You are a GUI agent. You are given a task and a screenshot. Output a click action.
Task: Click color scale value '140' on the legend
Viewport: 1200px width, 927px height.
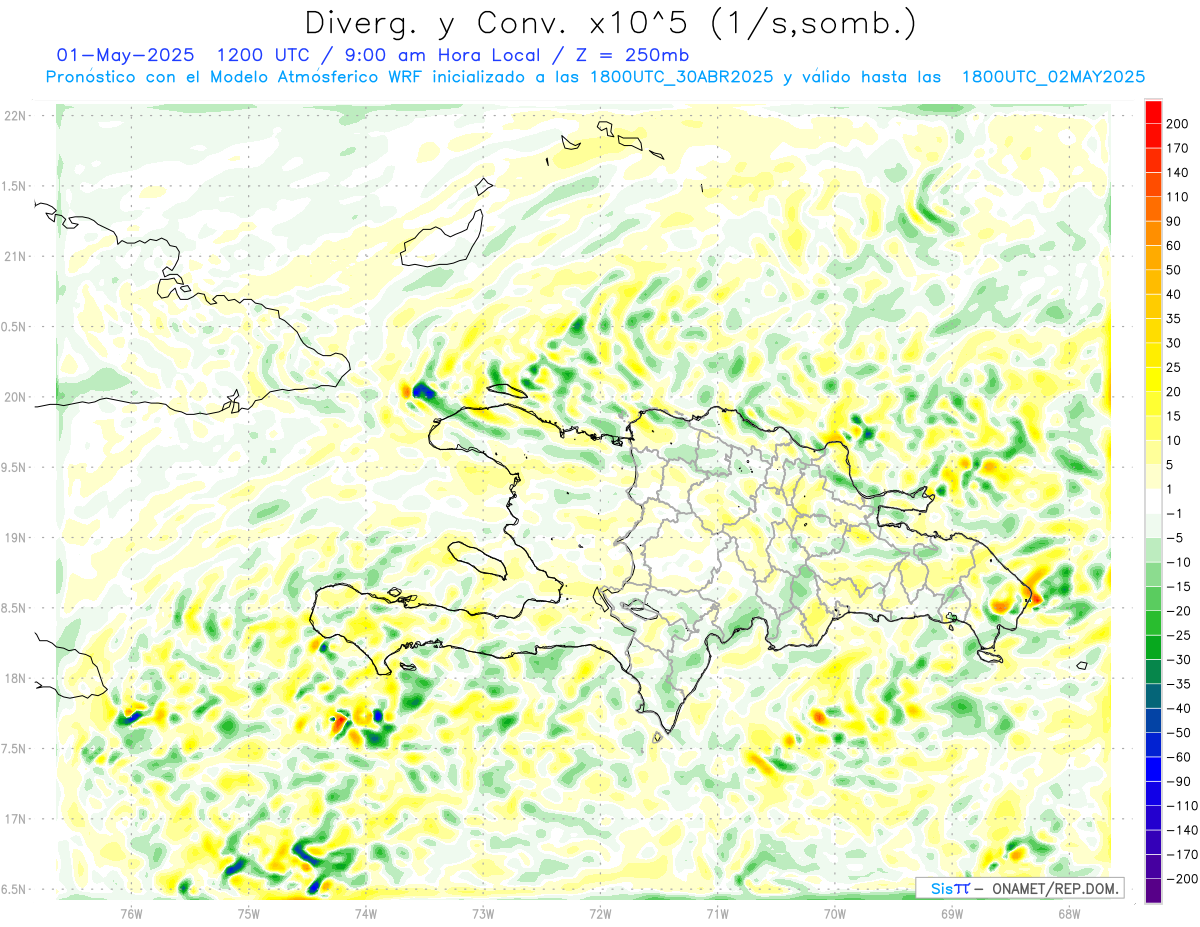pos(1178,173)
